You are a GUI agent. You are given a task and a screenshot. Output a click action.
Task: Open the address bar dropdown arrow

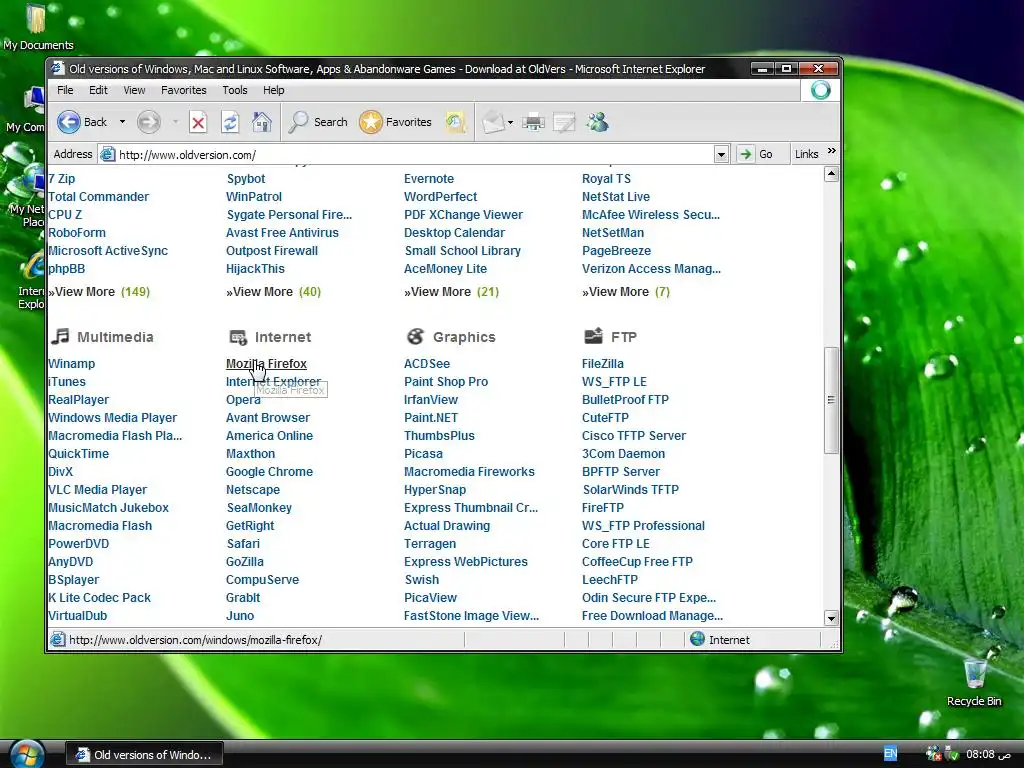(x=721, y=155)
